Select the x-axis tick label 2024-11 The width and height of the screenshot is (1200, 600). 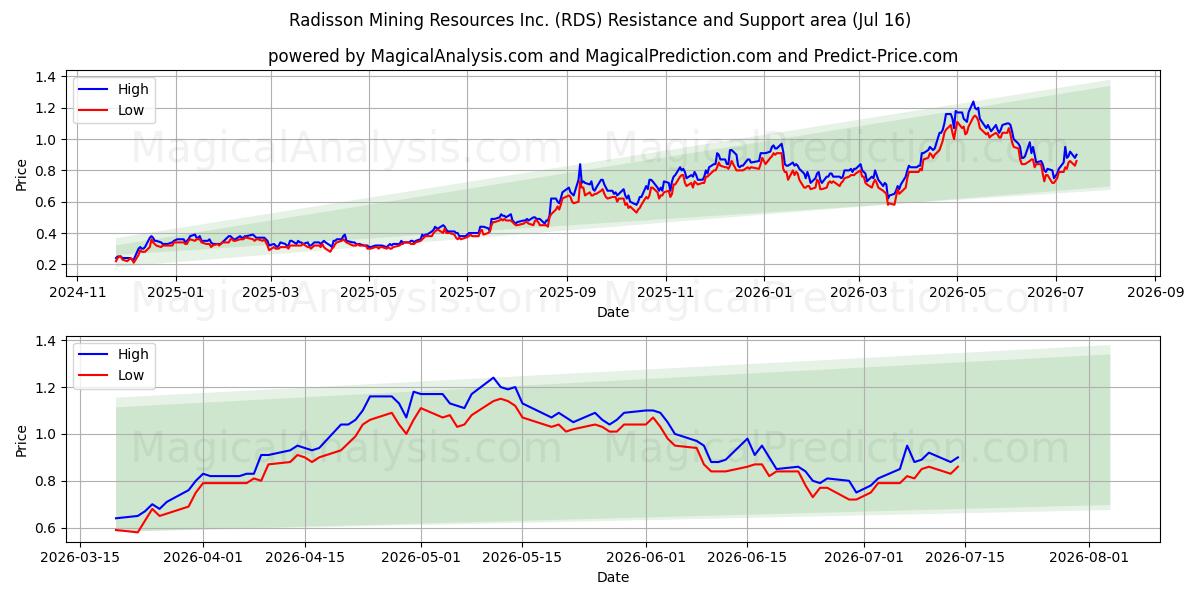point(78,292)
